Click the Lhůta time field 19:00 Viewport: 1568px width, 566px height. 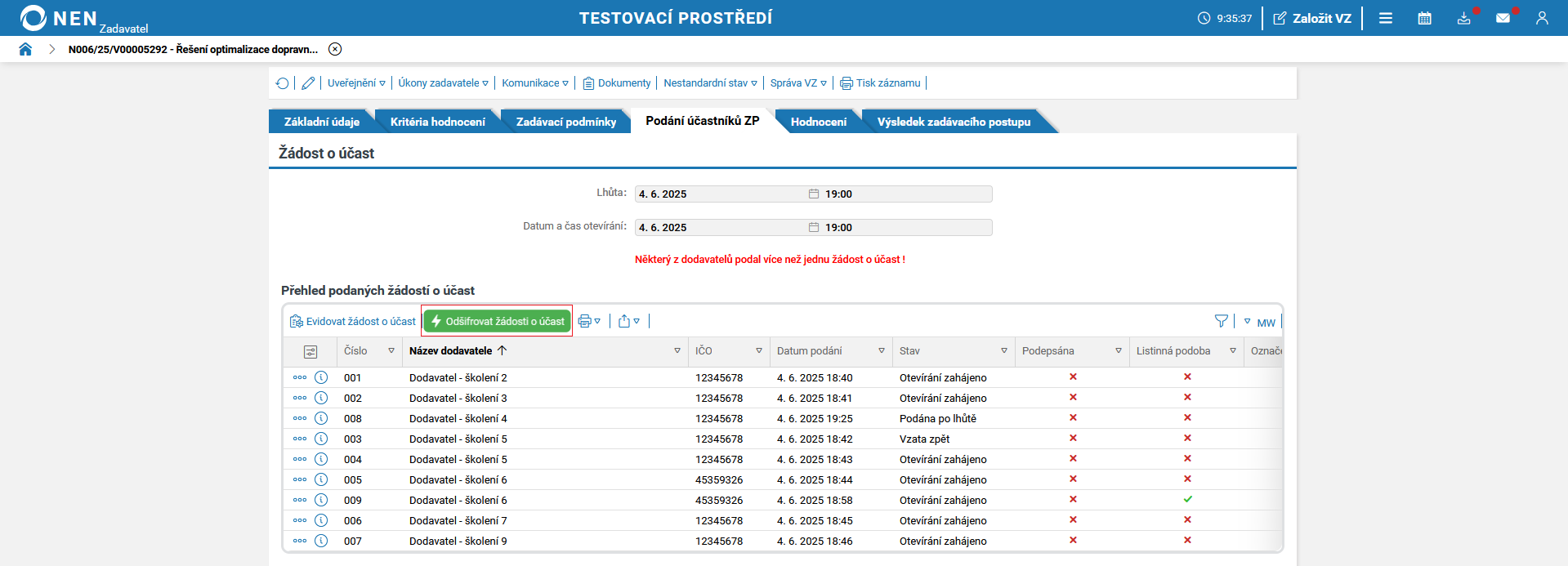(x=907, y=194)
